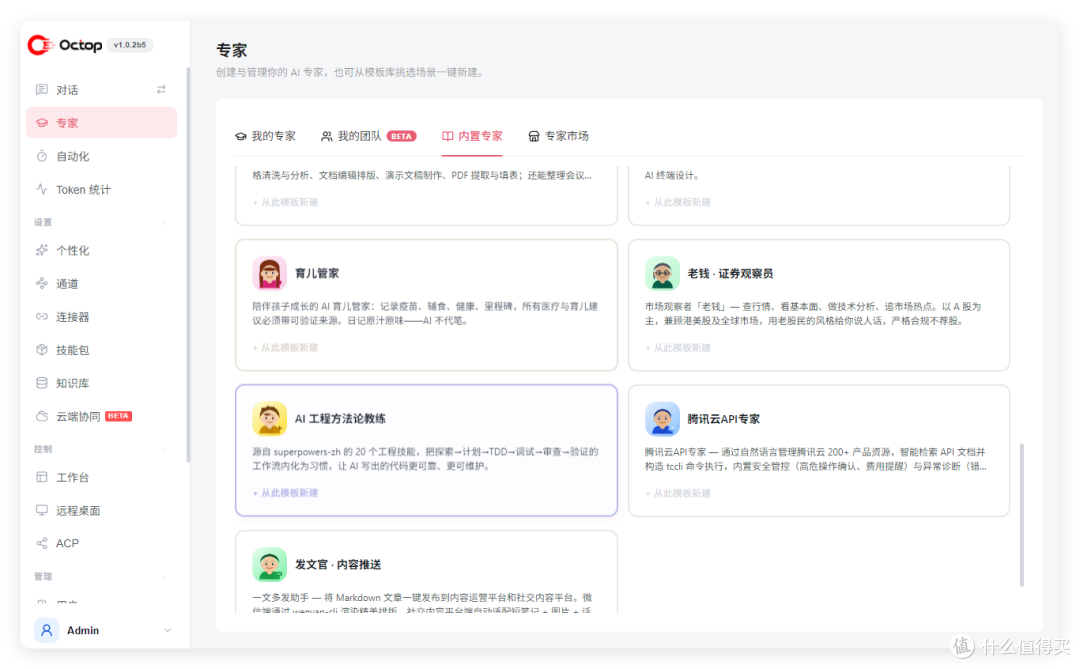Open 远程桌面 in the sidebar
This screenshot has height=669, width=1080.
point(101,511)
